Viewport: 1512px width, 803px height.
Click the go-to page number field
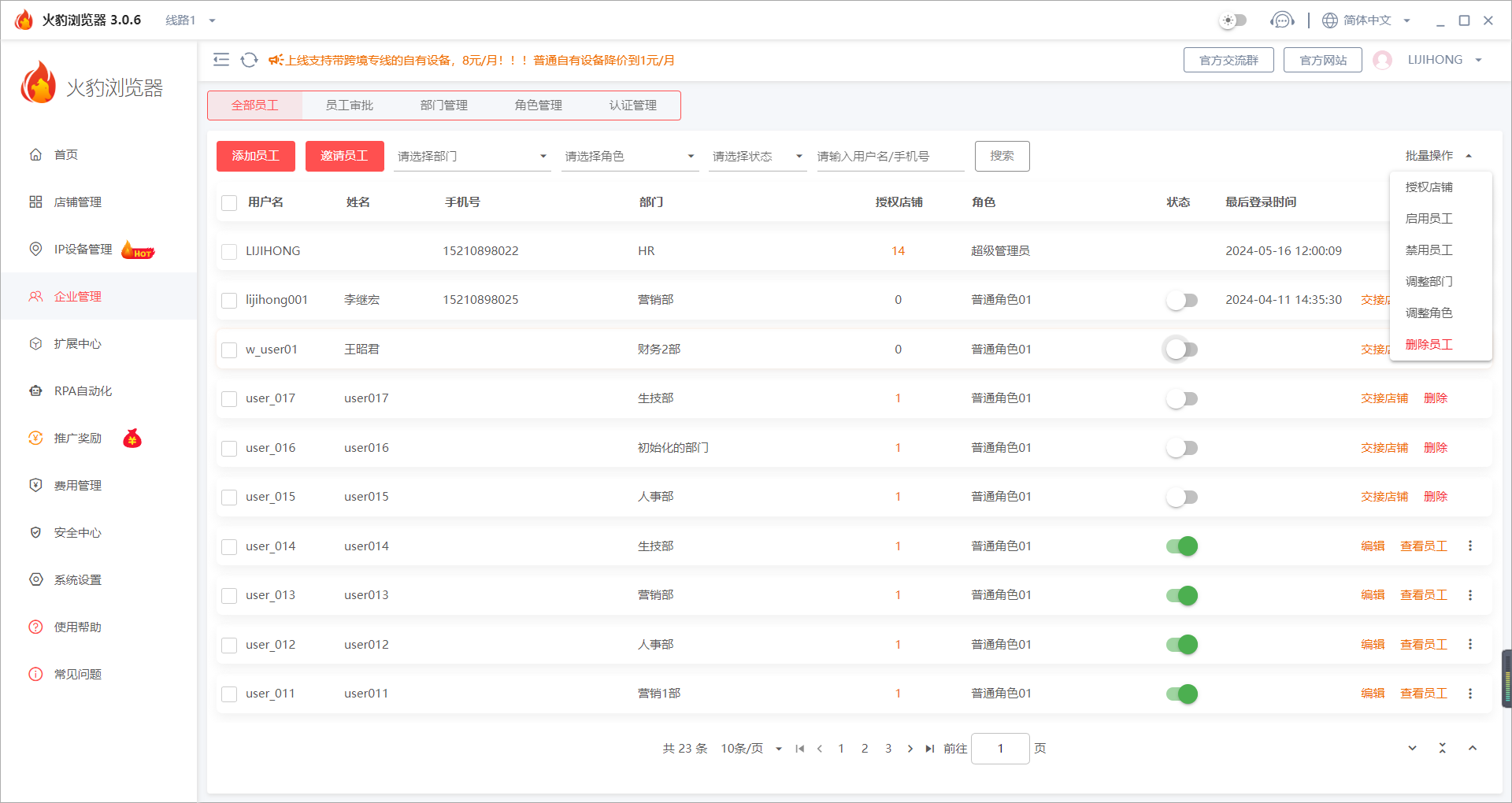pyautogui.click(x=1000, y=749)
